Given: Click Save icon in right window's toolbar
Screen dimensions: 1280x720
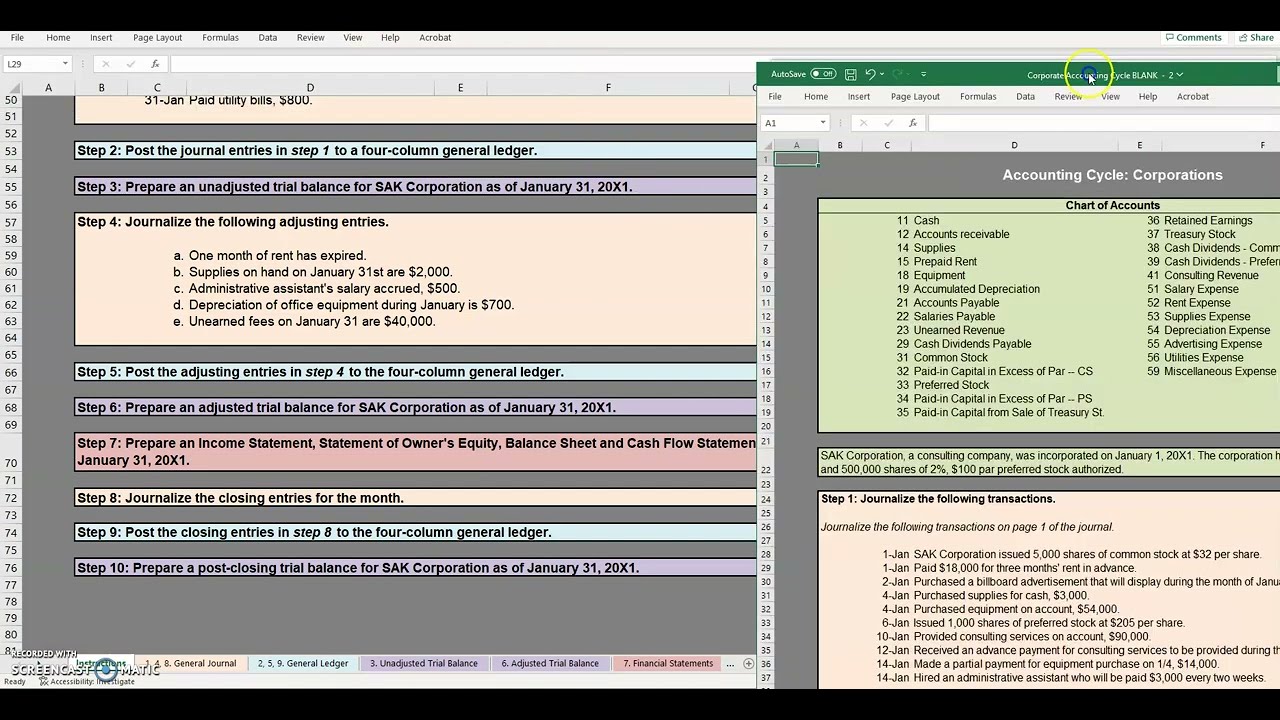Looking at the screenshot, I should click(x=850, y=74).
